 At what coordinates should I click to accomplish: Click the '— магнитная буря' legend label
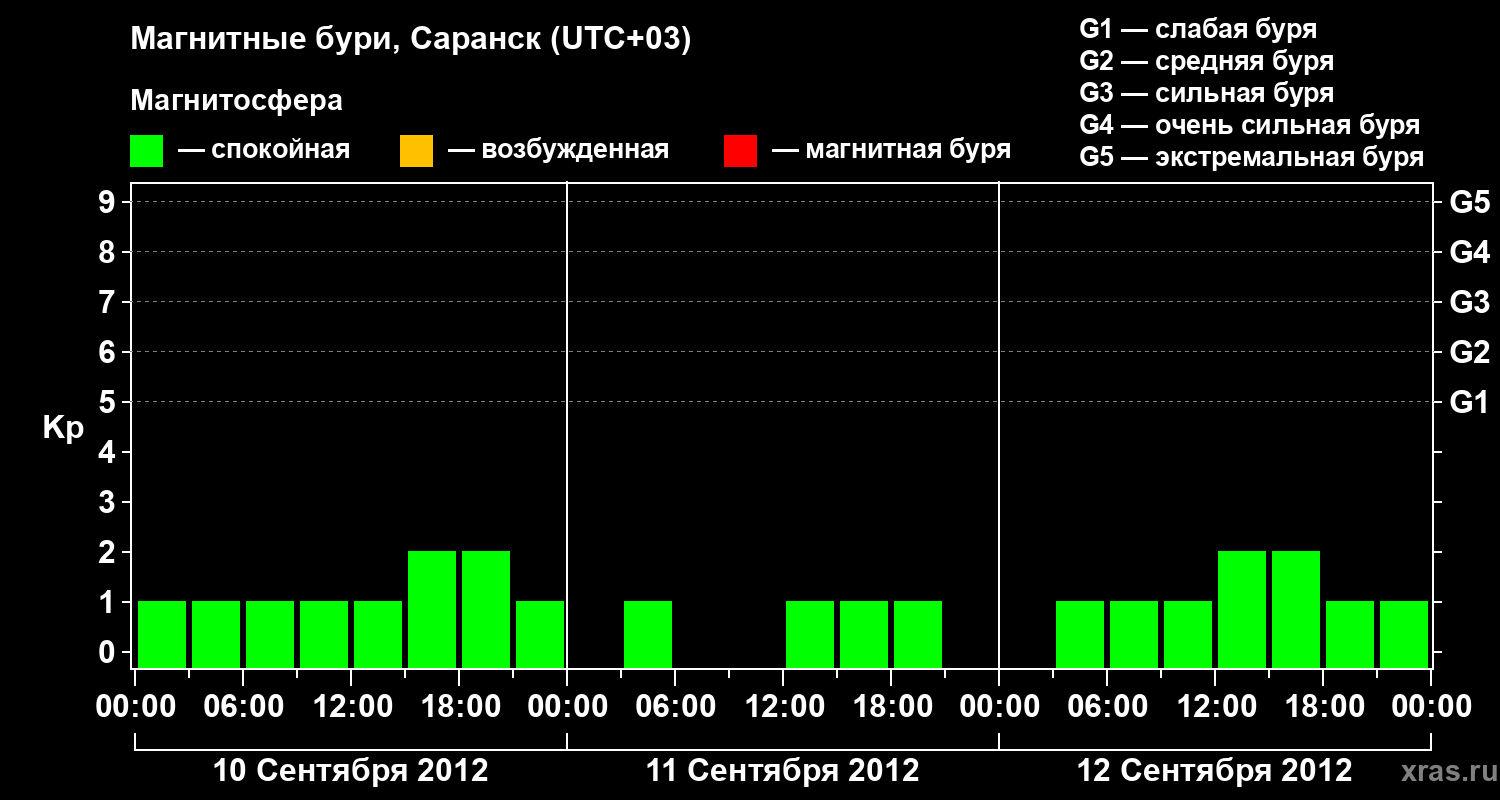tap(892, 151)
